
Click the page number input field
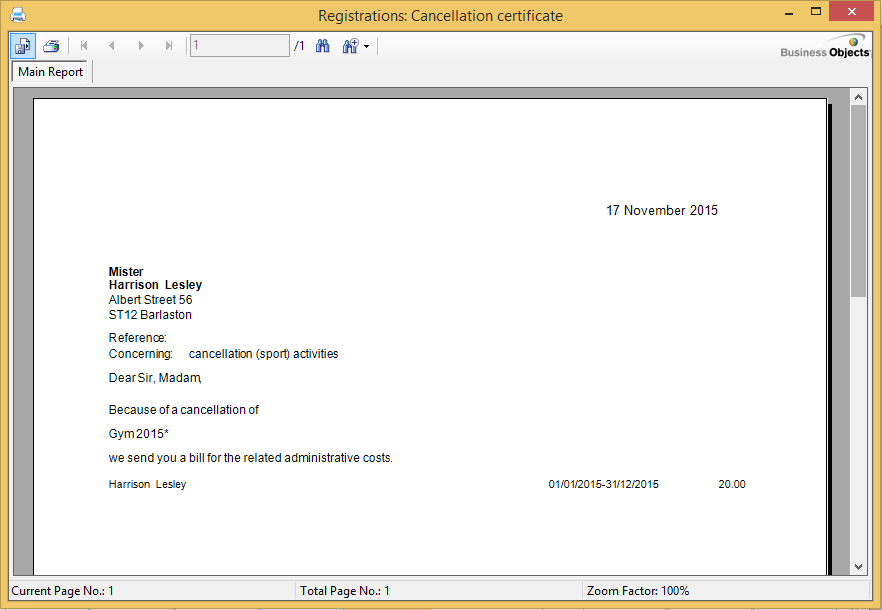239,46
